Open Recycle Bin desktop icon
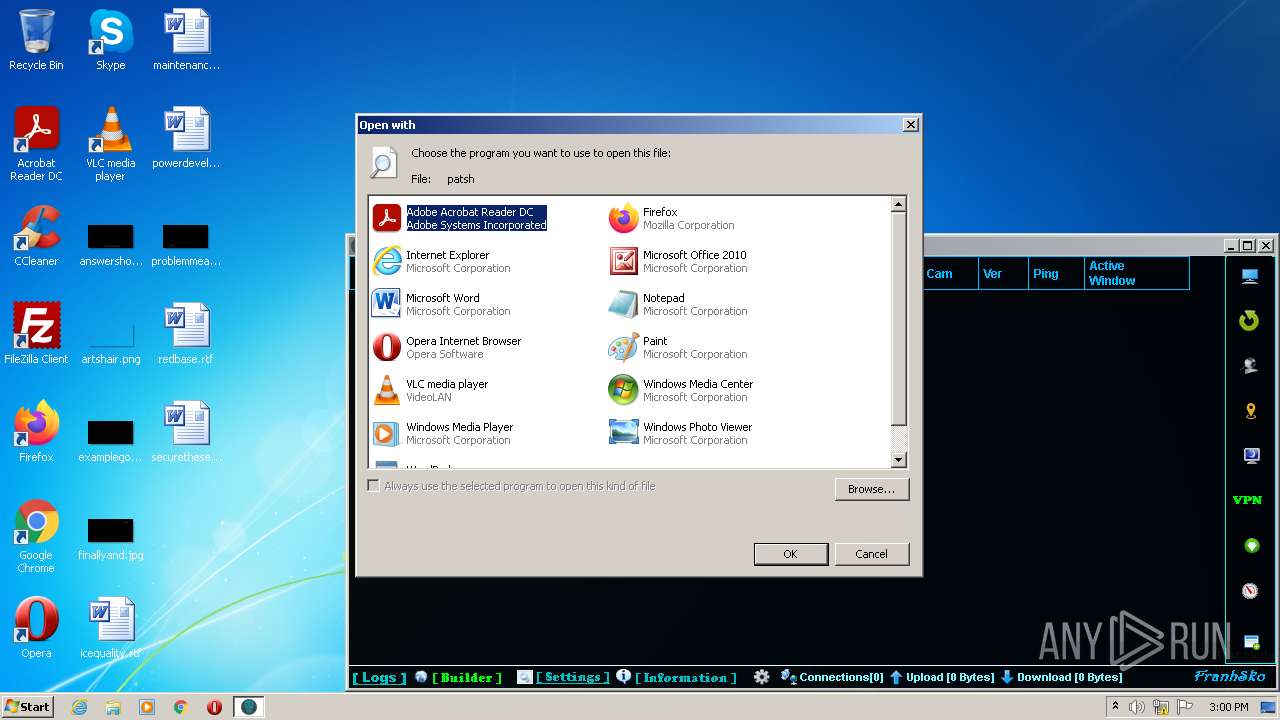 (36, 40)
